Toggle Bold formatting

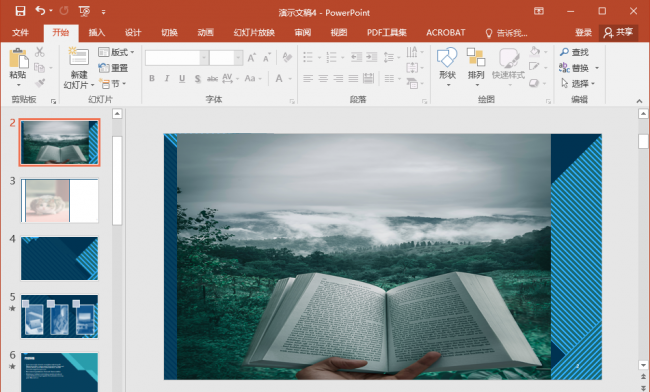pos(152,78)
